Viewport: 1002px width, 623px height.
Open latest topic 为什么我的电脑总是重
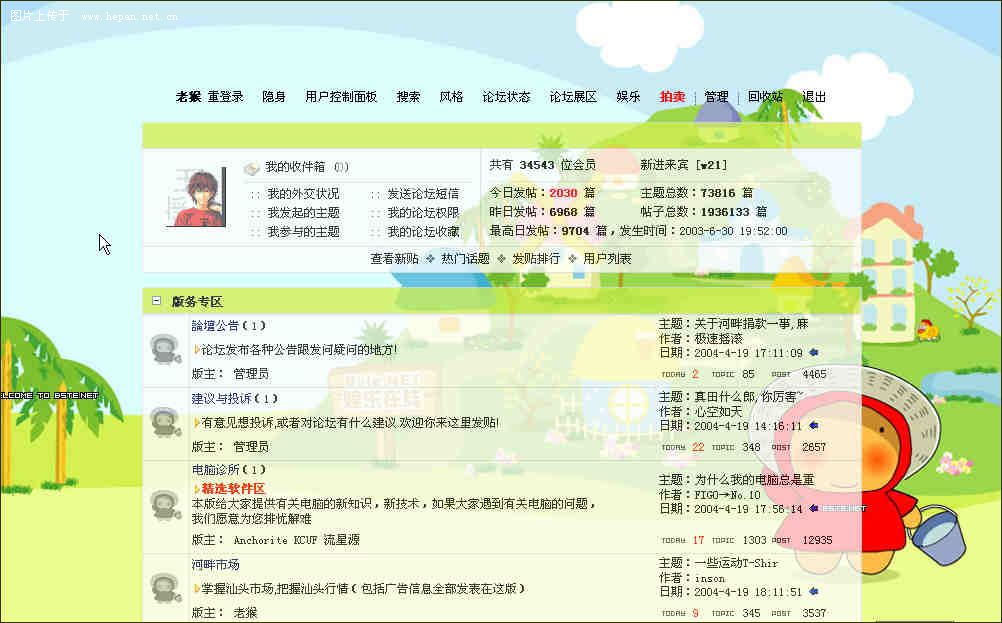click(754, 479)
